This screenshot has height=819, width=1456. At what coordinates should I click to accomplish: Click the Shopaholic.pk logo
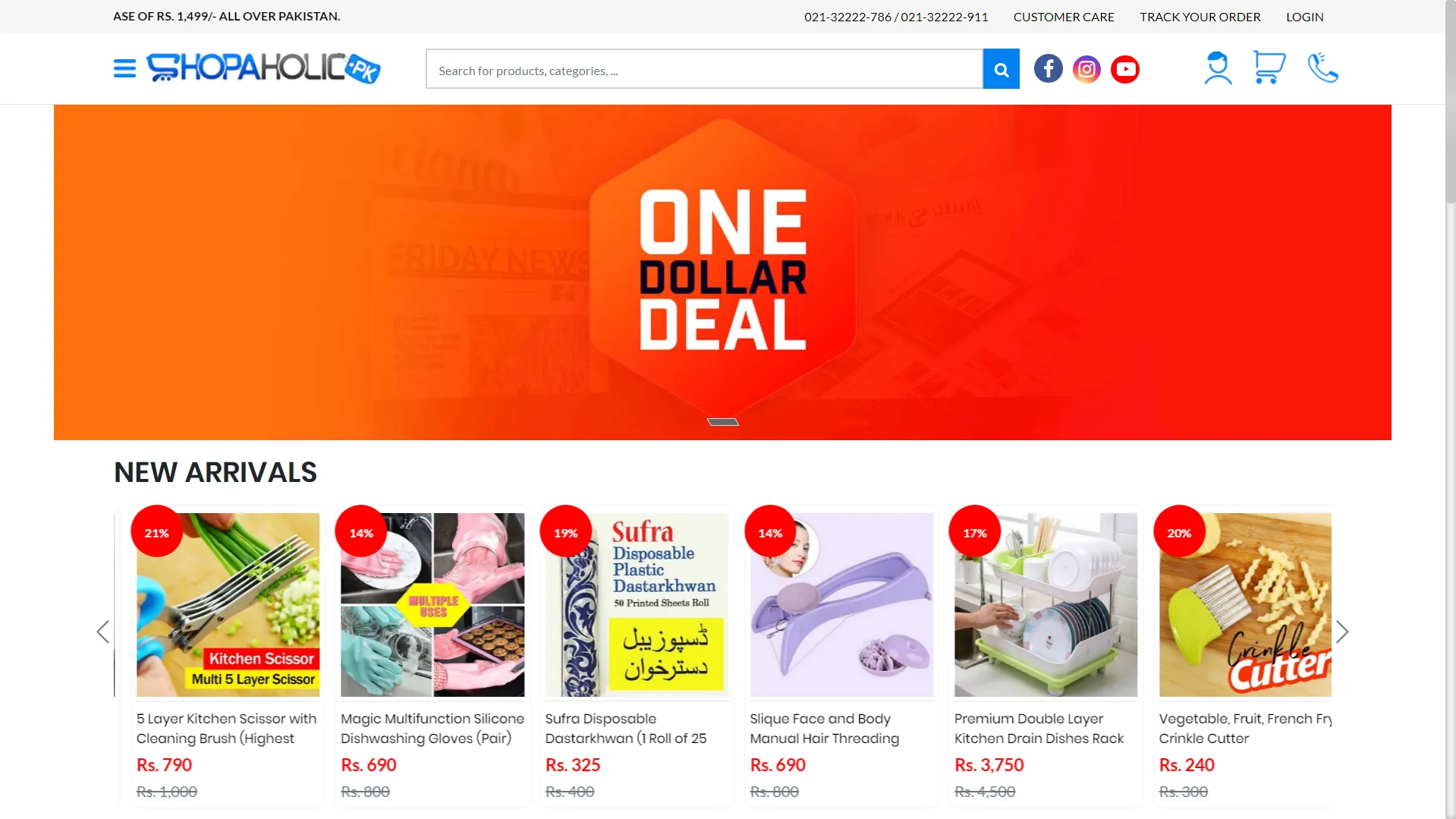263,68
